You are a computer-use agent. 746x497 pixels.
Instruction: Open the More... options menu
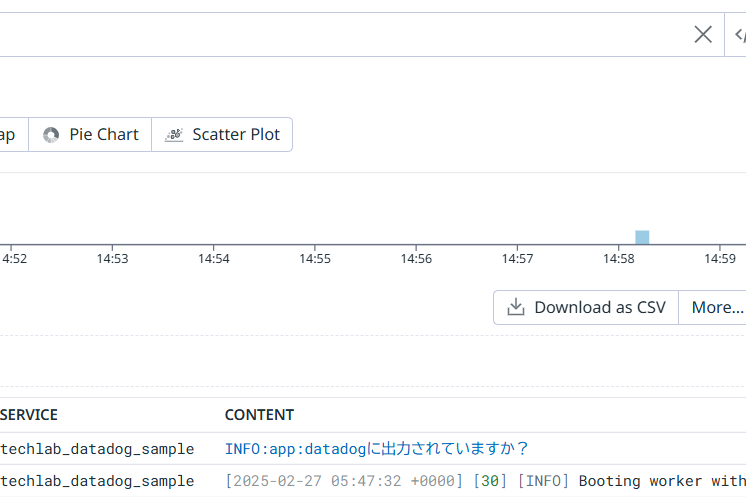[712, 307]
